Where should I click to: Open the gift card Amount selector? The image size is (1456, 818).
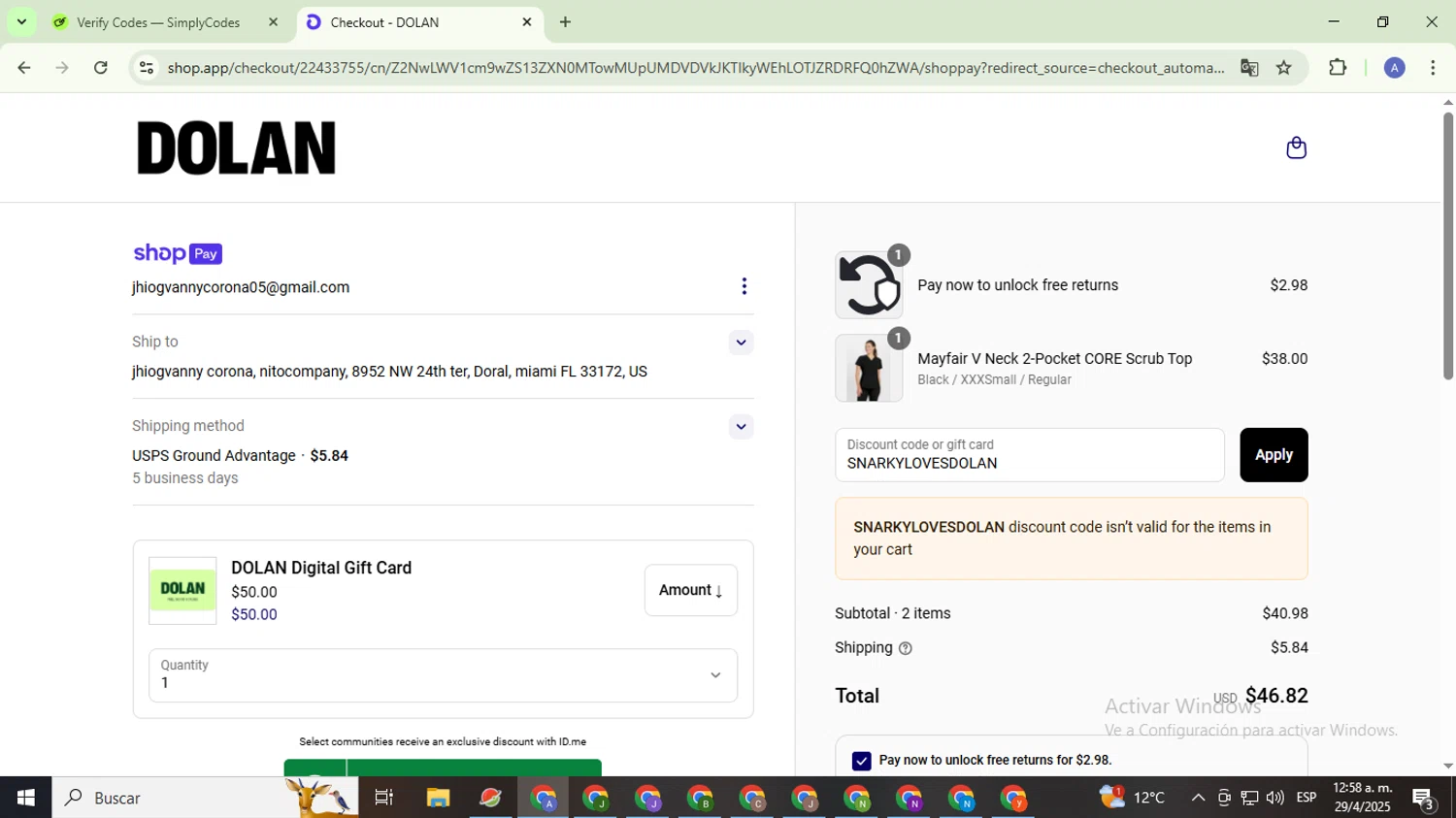[691, 590]
